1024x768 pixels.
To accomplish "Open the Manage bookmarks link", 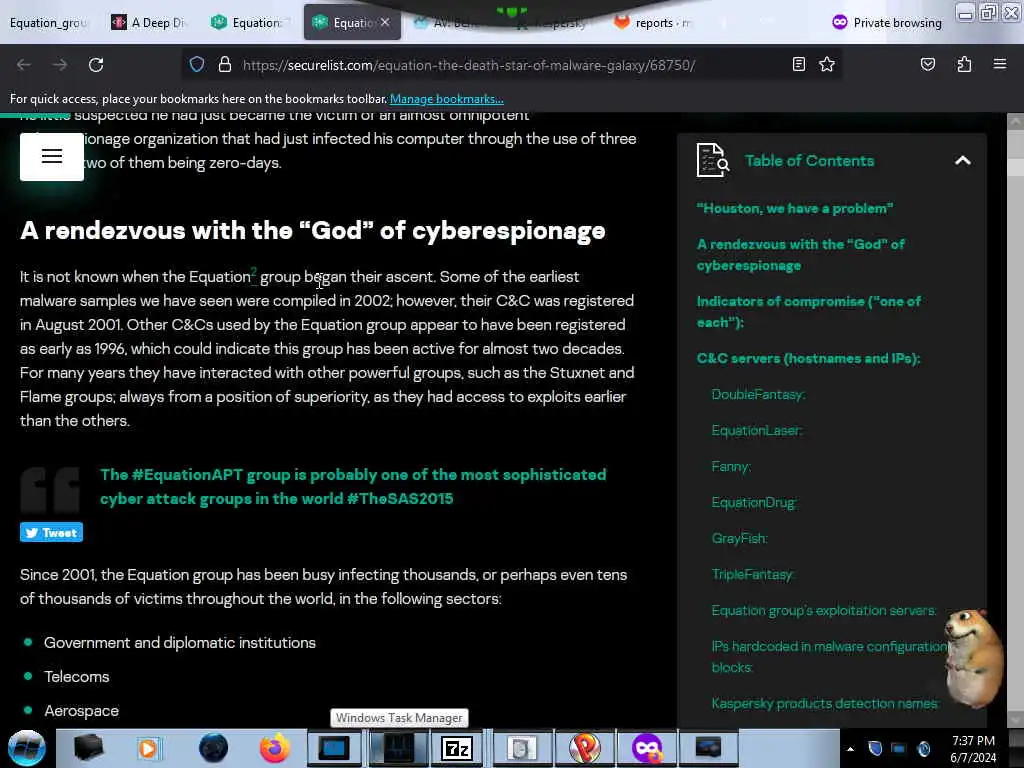I will click(x=447, y=99).
